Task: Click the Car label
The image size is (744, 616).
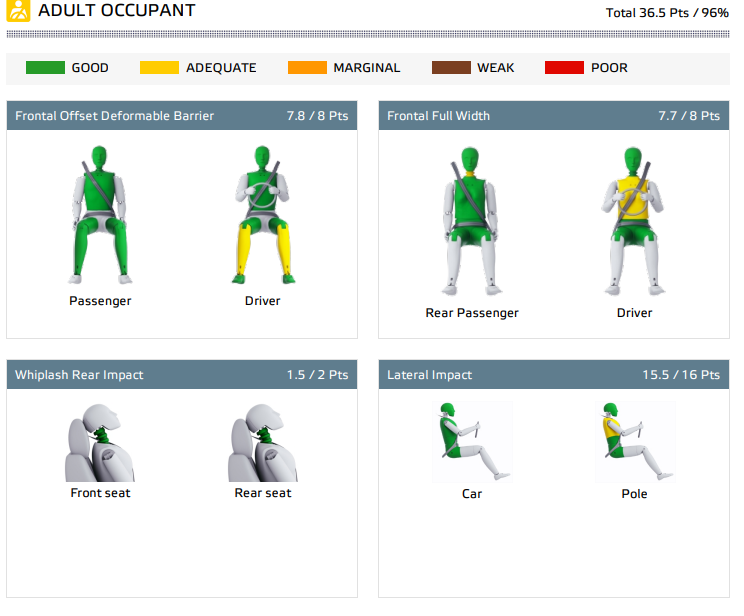Action: (x=472, y=494)
